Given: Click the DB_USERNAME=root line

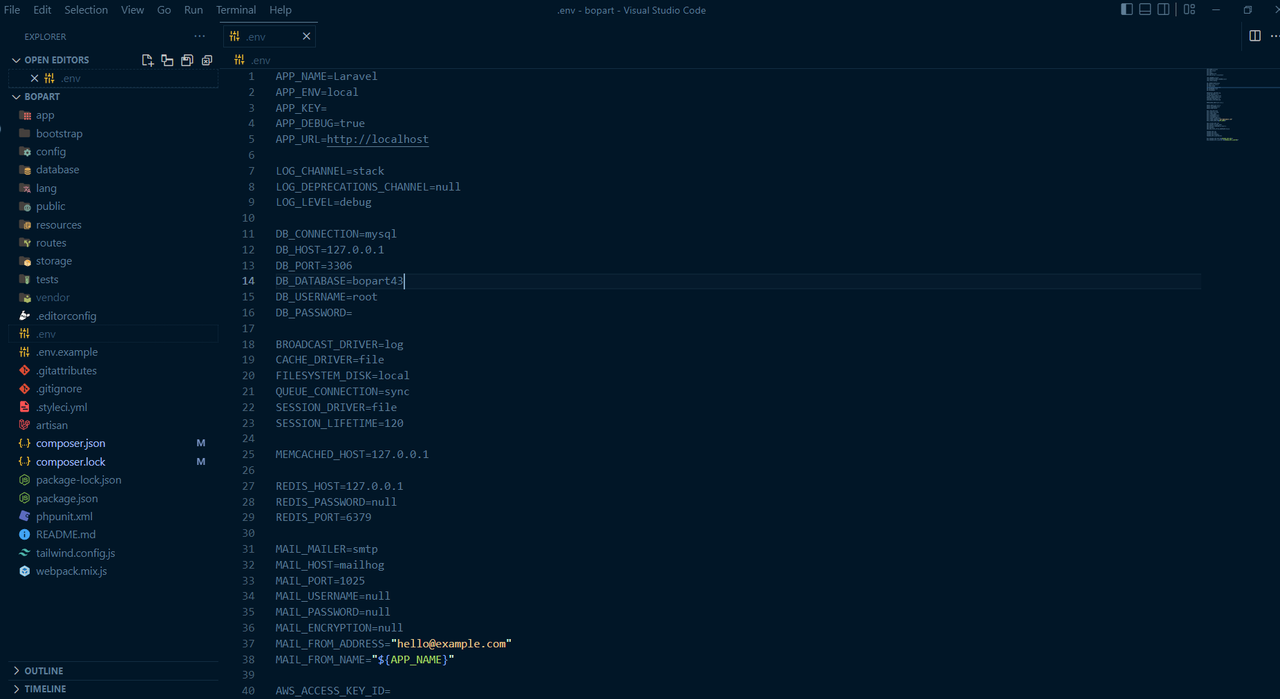Looking at the screenshot, I should pyautogui.click(x=327, y=297).
